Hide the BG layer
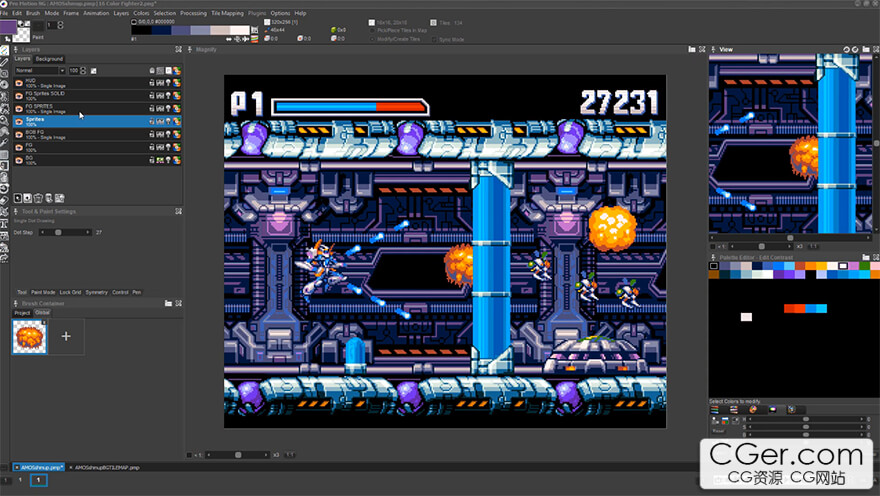 (19, 160)
